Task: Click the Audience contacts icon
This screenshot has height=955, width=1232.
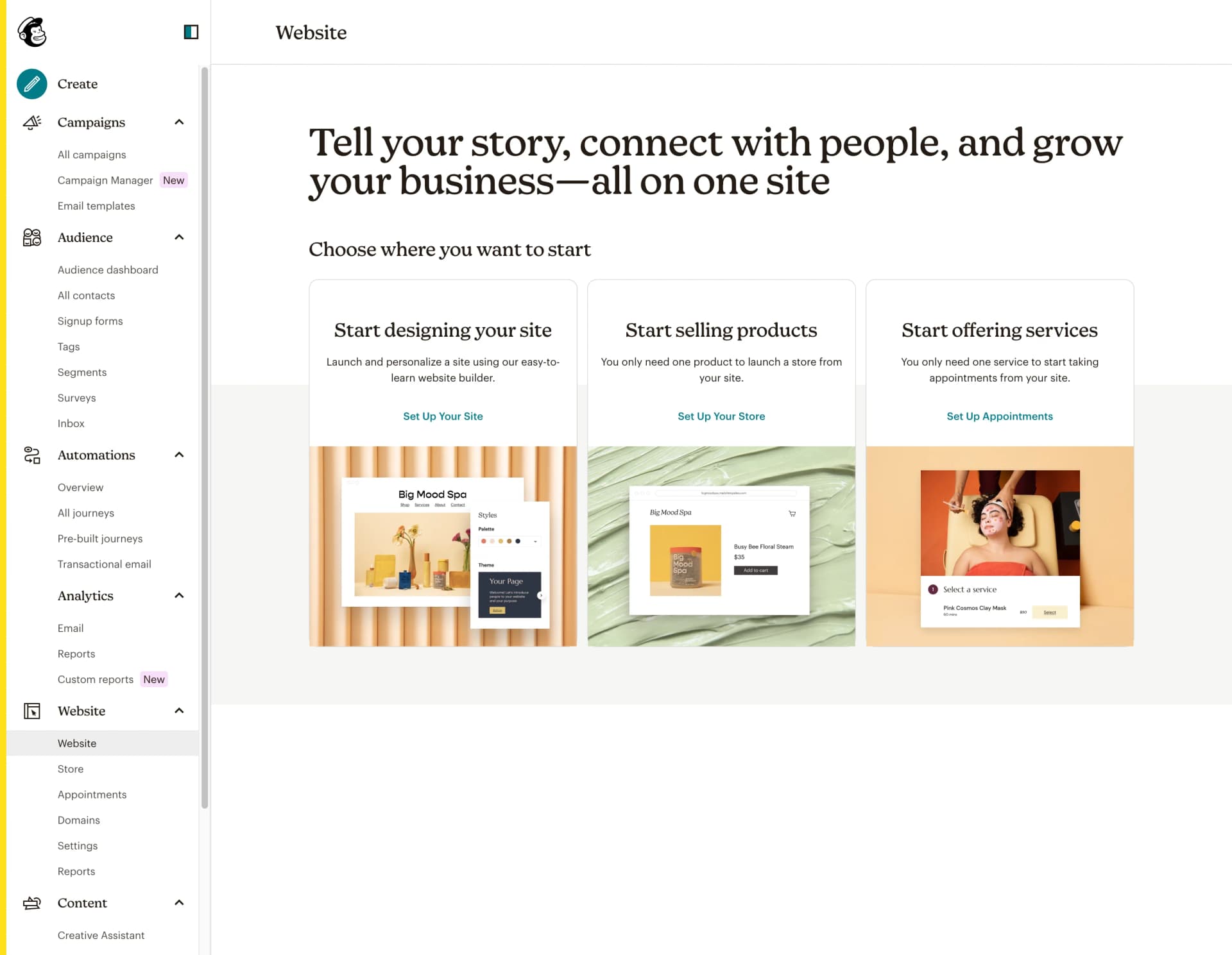Action: (x=32, y=238)
